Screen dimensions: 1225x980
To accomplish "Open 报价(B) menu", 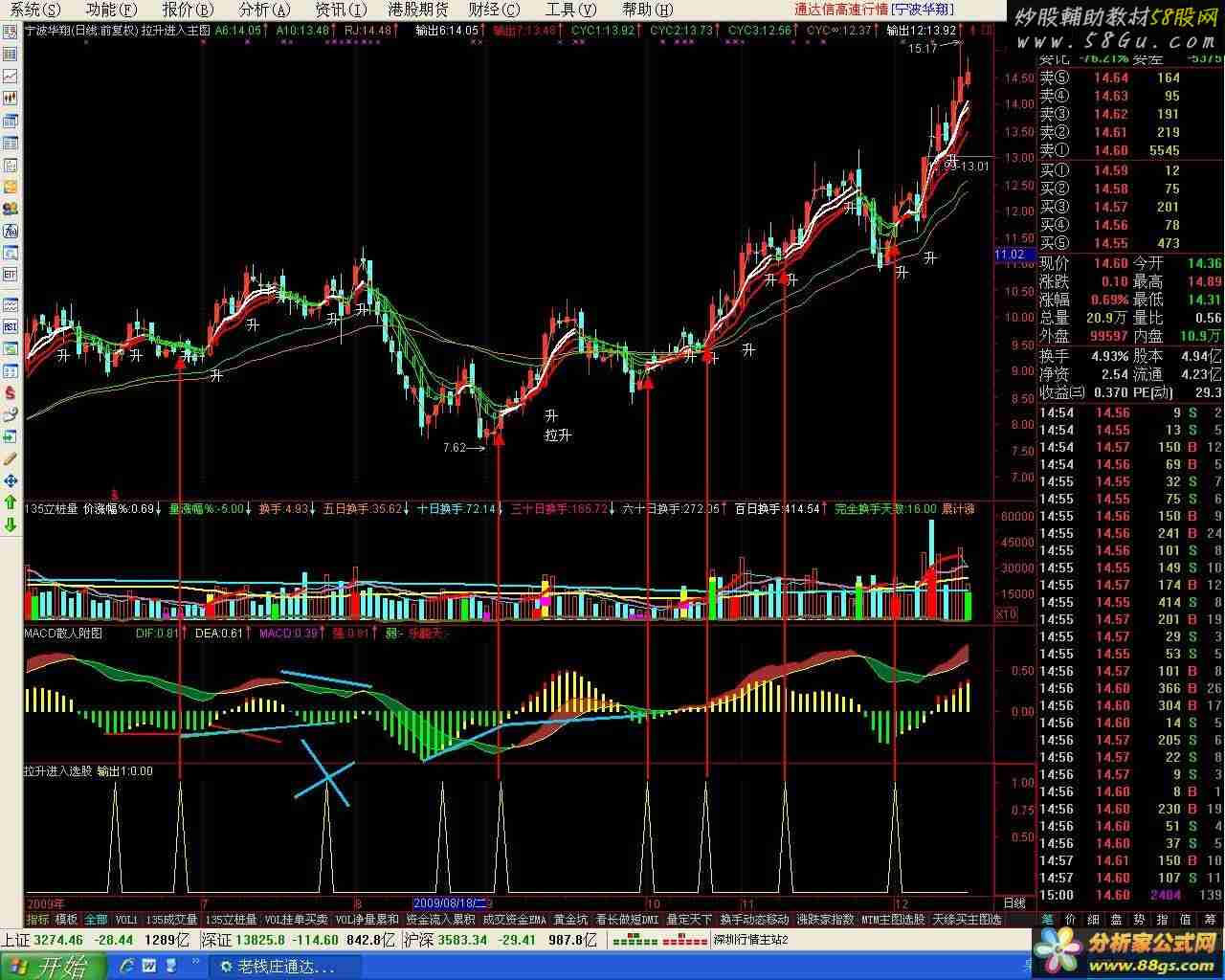I will [x=189, y=10].
